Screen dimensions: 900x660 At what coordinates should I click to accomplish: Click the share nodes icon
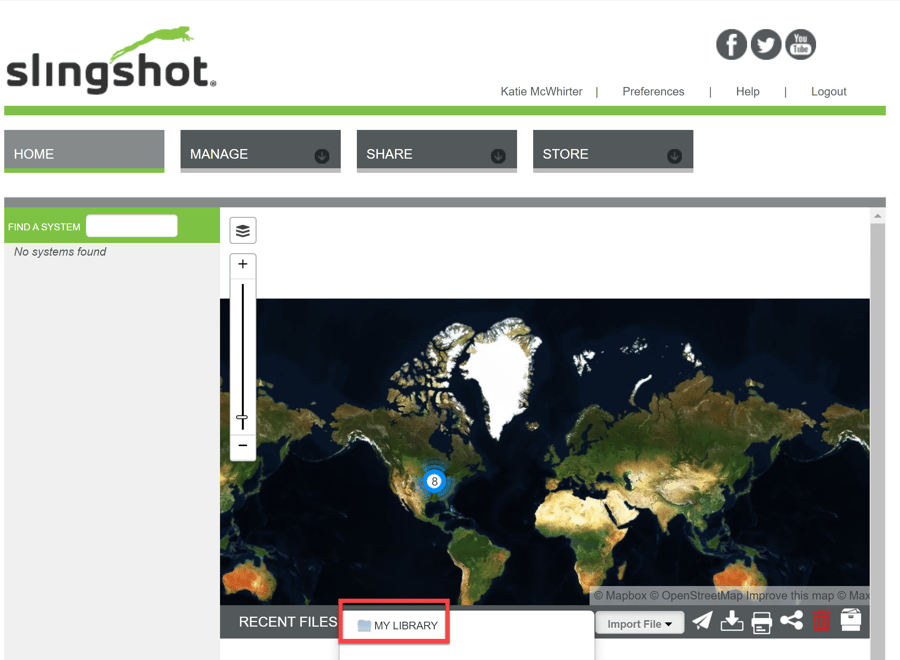point(792,622)
